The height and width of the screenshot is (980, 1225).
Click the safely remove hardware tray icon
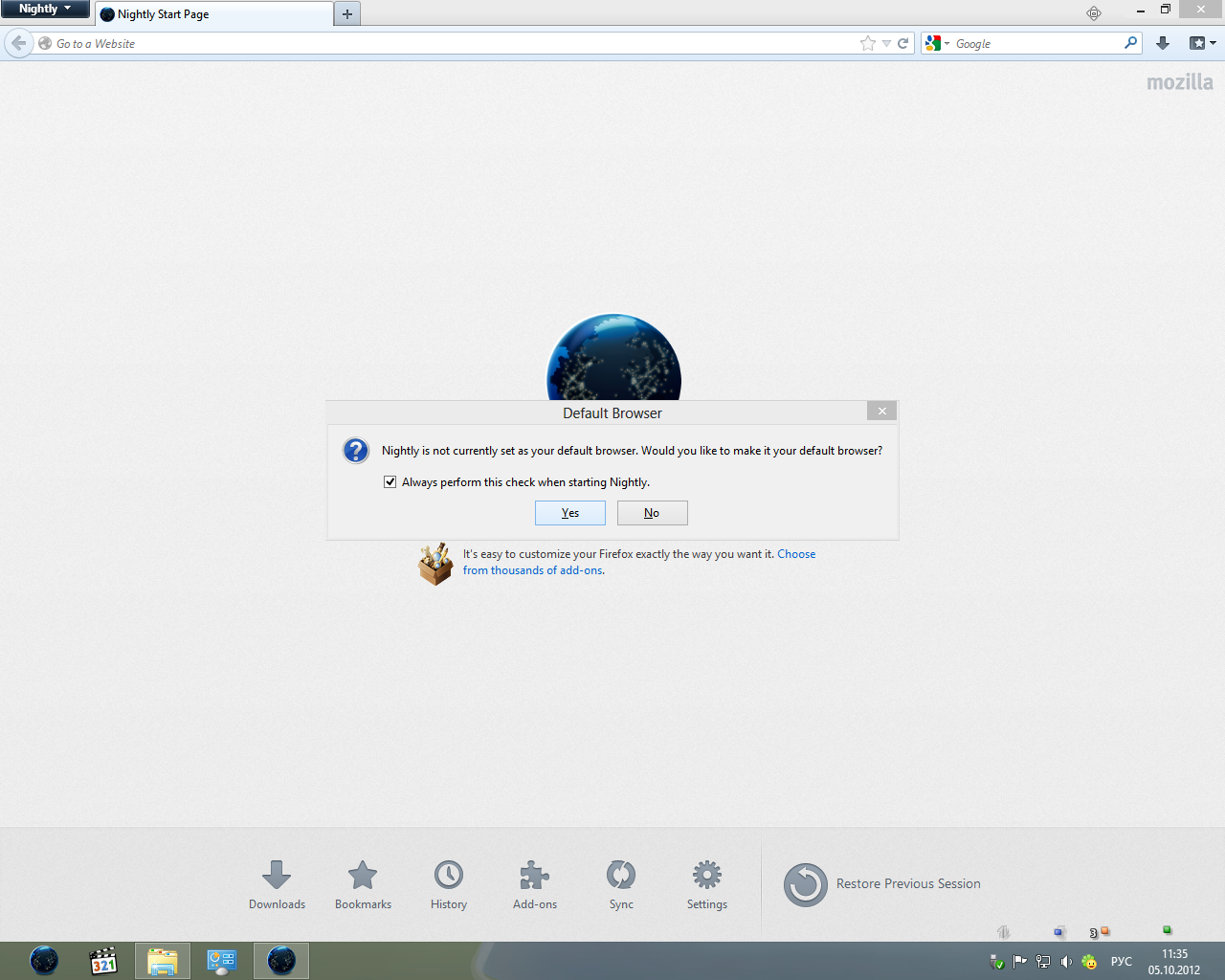click(x=997, y=962)
